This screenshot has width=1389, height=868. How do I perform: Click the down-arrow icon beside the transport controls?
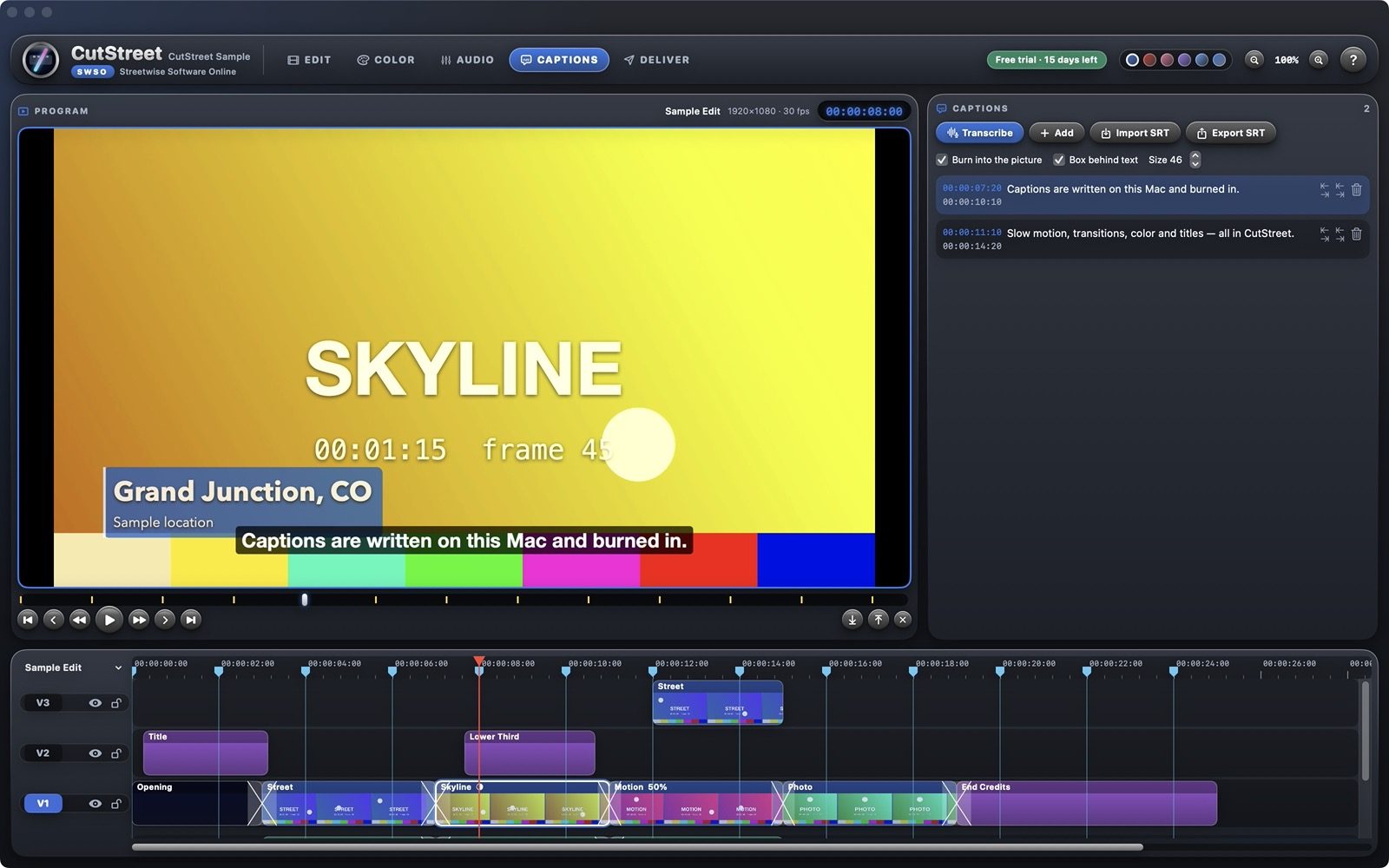852,619
